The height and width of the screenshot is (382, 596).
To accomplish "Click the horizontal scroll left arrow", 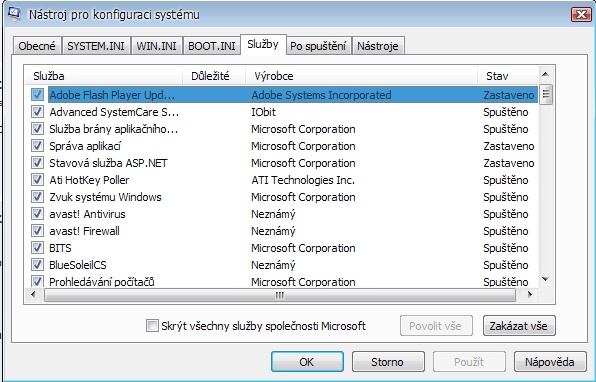I will click(33, 295).
